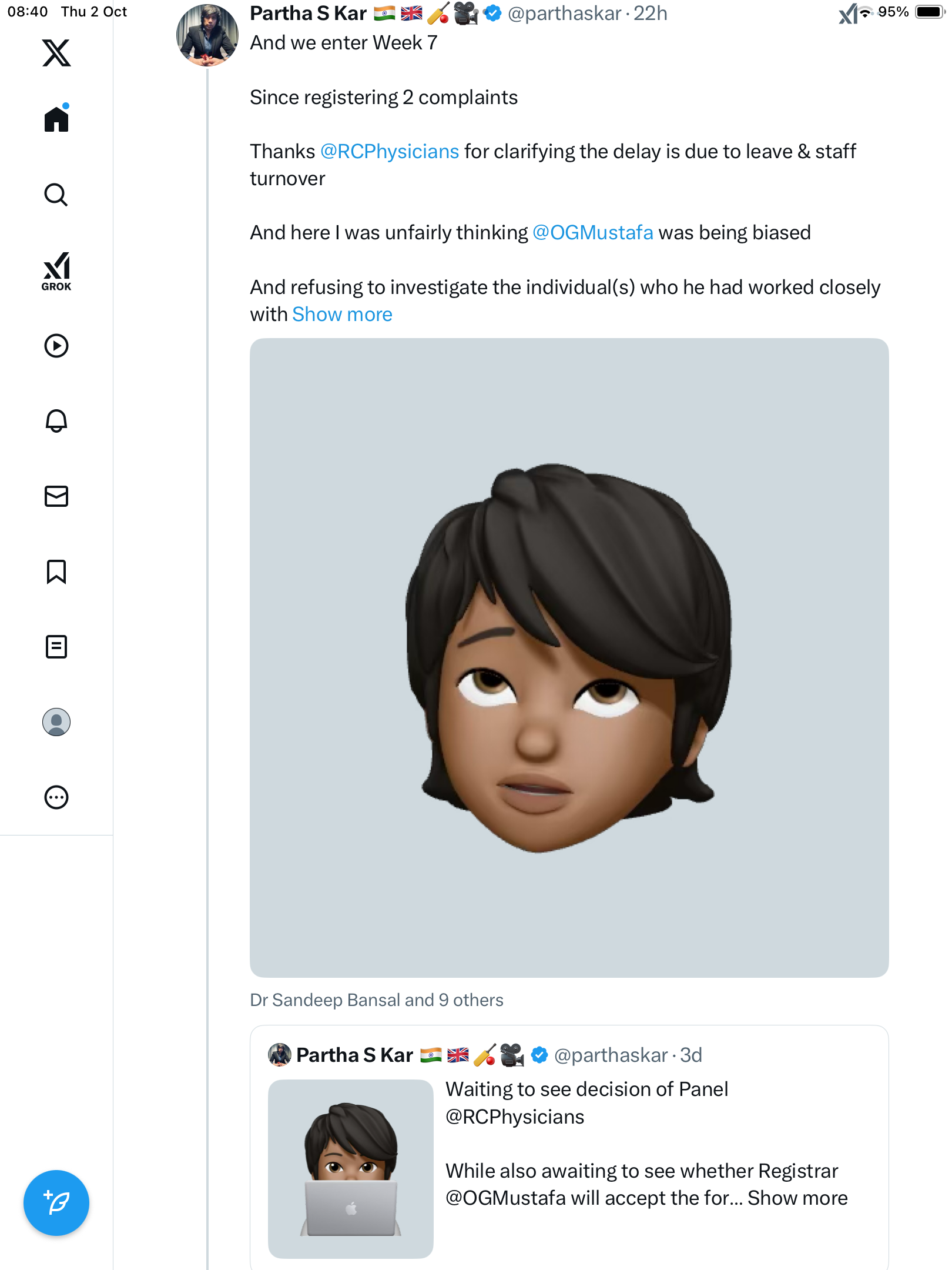Open Bookmarks

pos(56,571)
